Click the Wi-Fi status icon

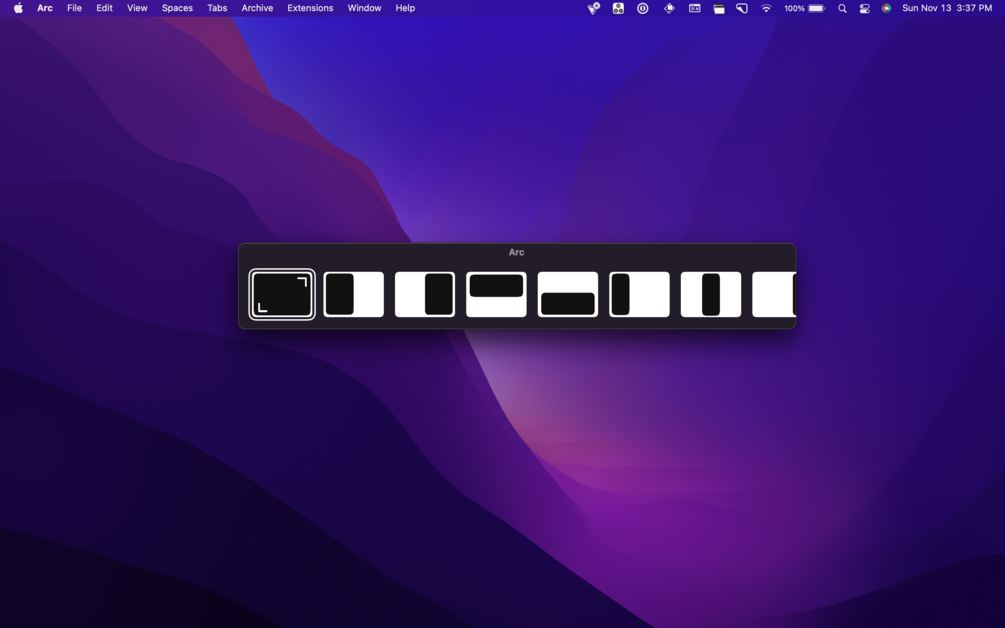766,8
